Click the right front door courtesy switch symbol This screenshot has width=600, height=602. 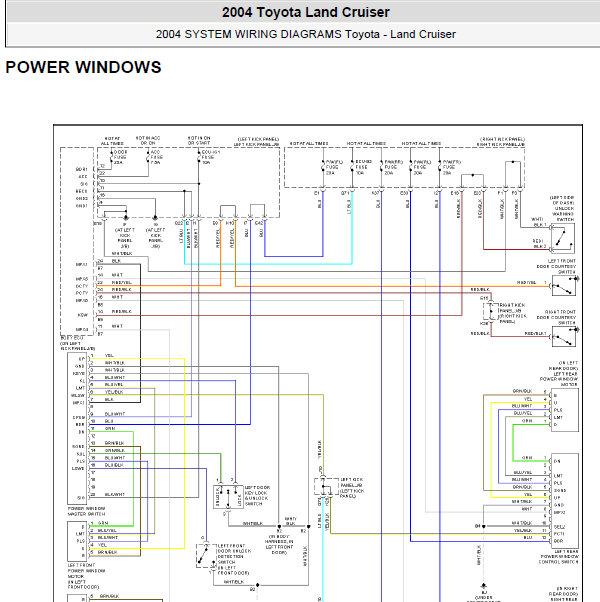point(564,337)
